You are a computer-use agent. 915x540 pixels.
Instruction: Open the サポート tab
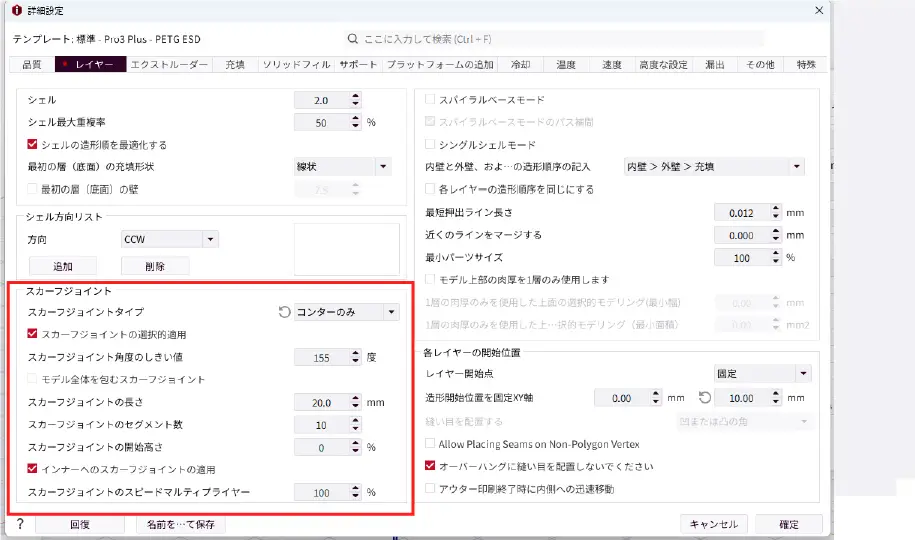pos(358,65)
